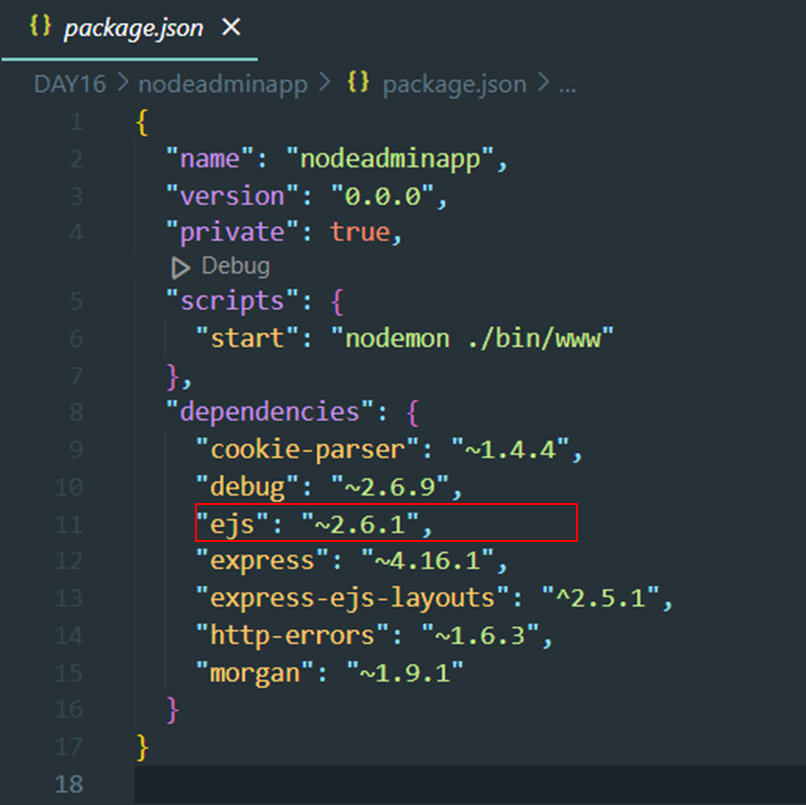
Task: Click the "version" key text
Action: point(232,196)
